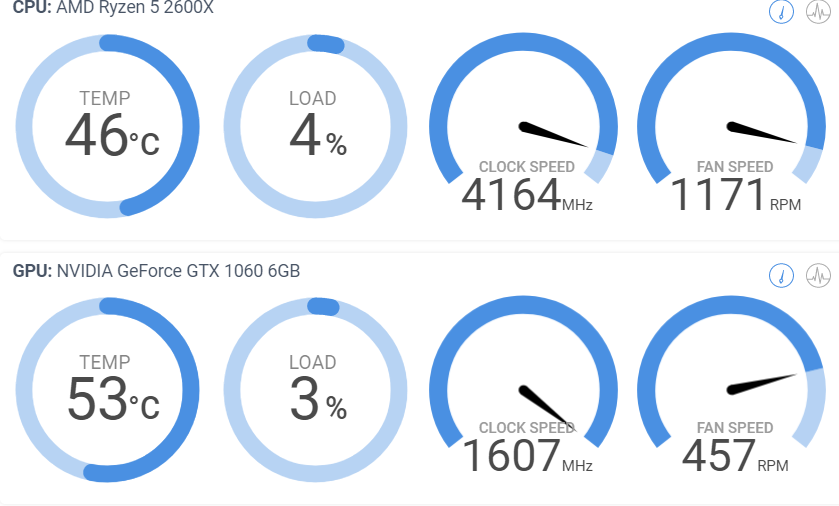This screenshot has height=506, width=839.
Task: Click the CPU CLOCK SPEED label text
Action: tap(527, 167)
